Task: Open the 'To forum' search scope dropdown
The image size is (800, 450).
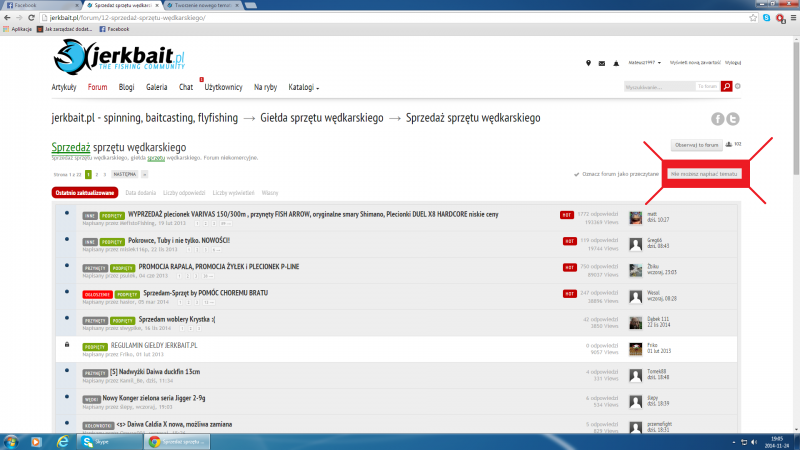Action: click(707, 87)
